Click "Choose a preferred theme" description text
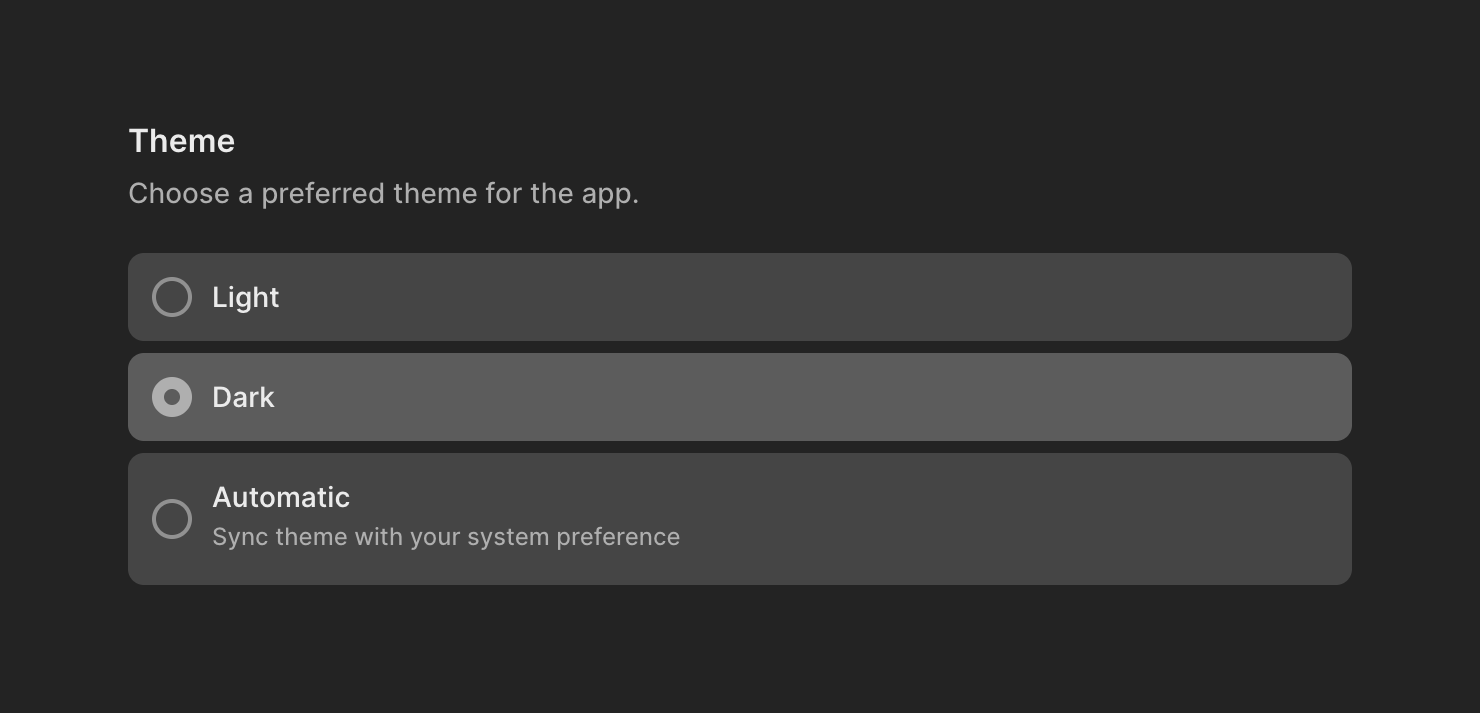This screenshot has height=713, width=1480. (x=383, y=193)
